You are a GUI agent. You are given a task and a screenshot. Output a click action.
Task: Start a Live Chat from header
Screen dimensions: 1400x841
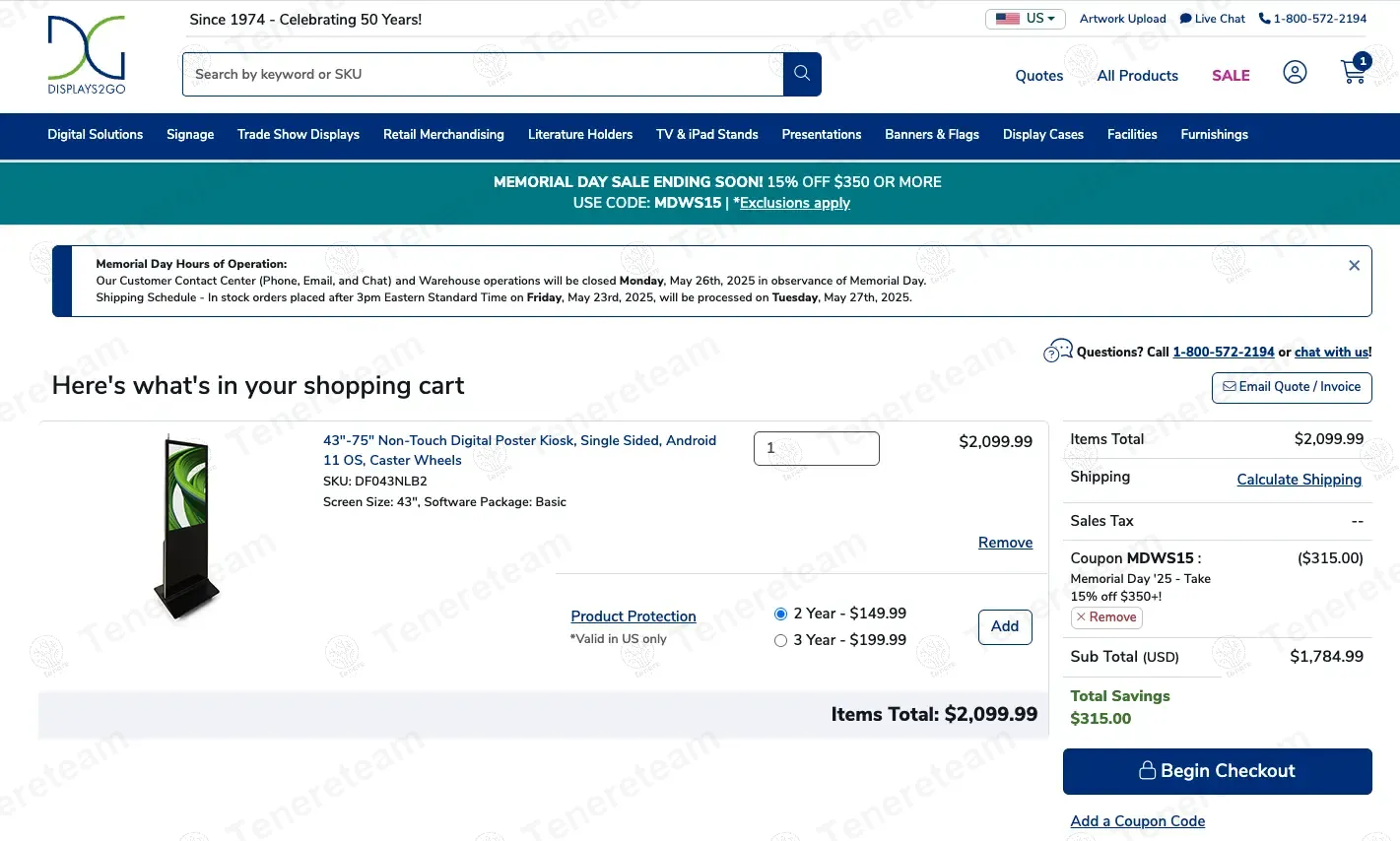click(x=1213, y=19)
